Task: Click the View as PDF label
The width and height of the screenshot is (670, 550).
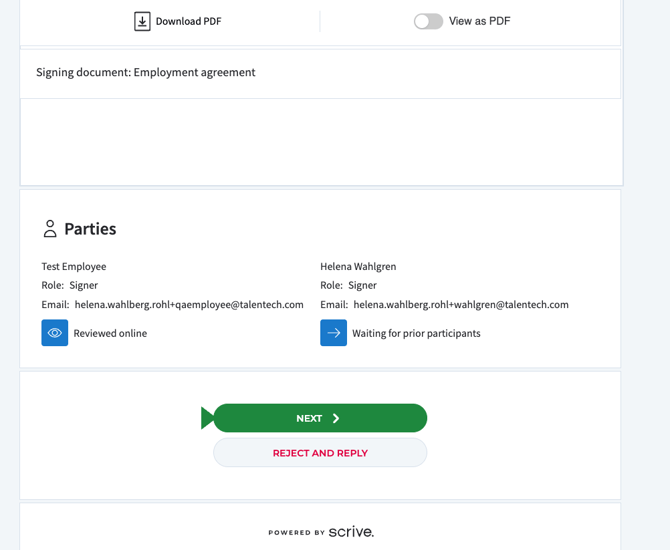Action: tap(479, 21)
